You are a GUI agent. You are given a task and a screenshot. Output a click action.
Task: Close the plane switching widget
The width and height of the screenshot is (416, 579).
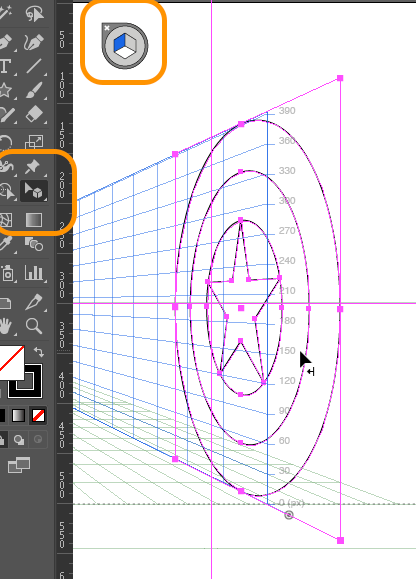[x=107, y=28]
